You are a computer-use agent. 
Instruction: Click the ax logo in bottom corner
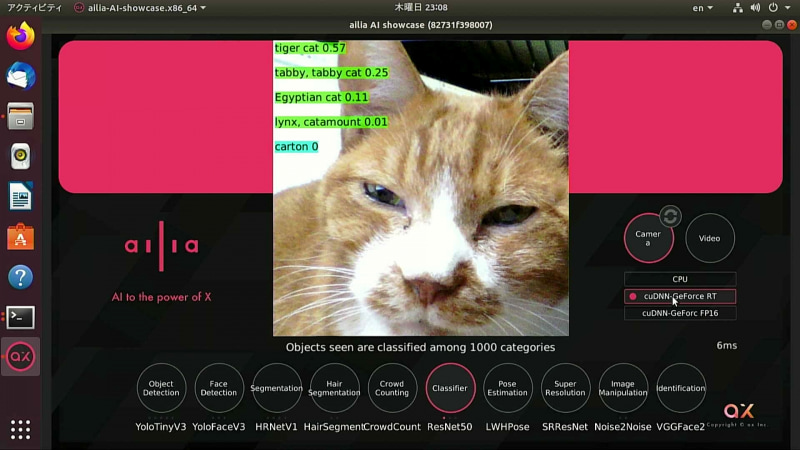pyautogui.click(x=739, y=411)
